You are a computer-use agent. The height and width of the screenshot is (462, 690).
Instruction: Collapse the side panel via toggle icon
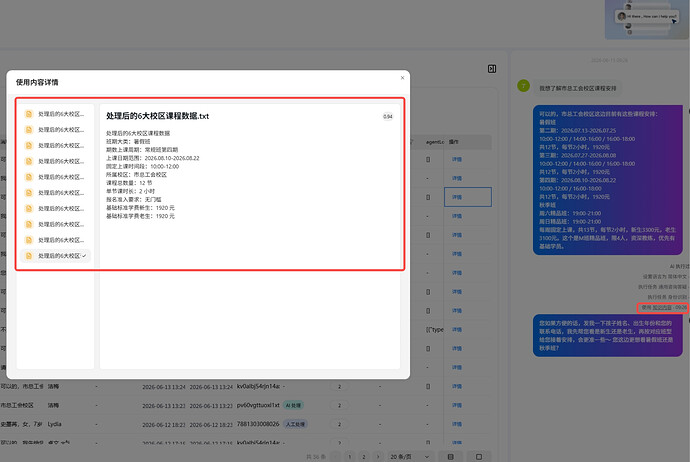pyautogui.click(x=492, y=69)
